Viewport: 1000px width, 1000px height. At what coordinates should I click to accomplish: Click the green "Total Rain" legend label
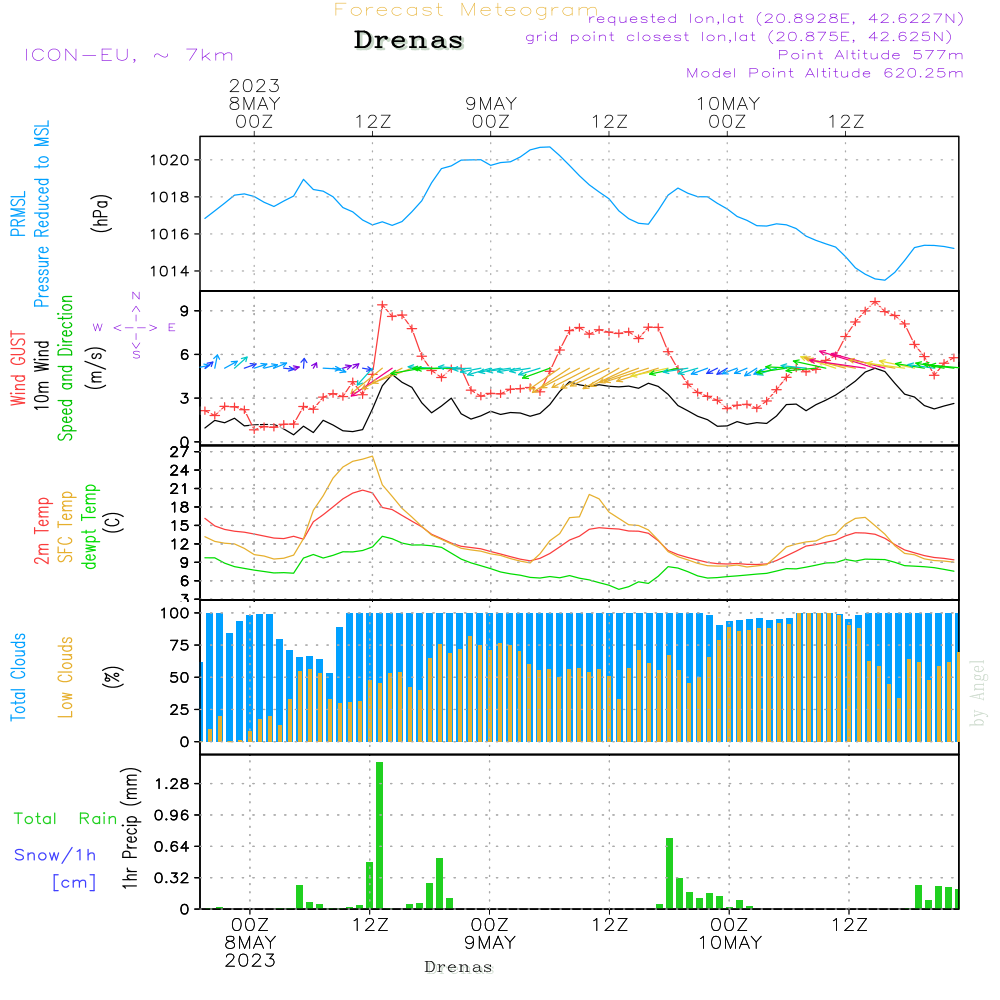tap(66, 819)
